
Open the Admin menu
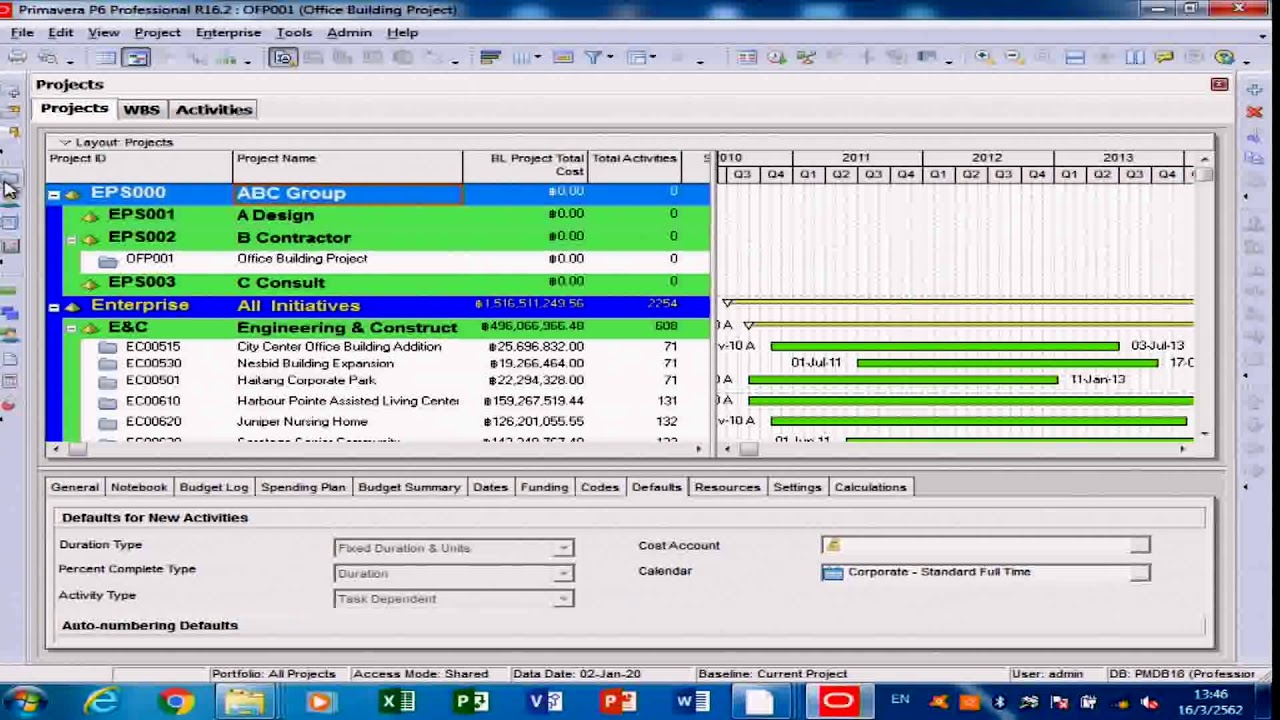[x=349, y=32]
